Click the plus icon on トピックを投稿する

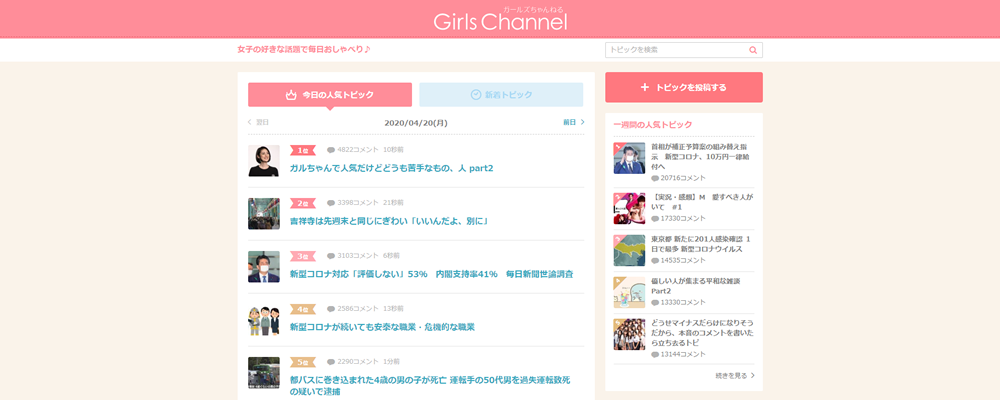(645, 87)
